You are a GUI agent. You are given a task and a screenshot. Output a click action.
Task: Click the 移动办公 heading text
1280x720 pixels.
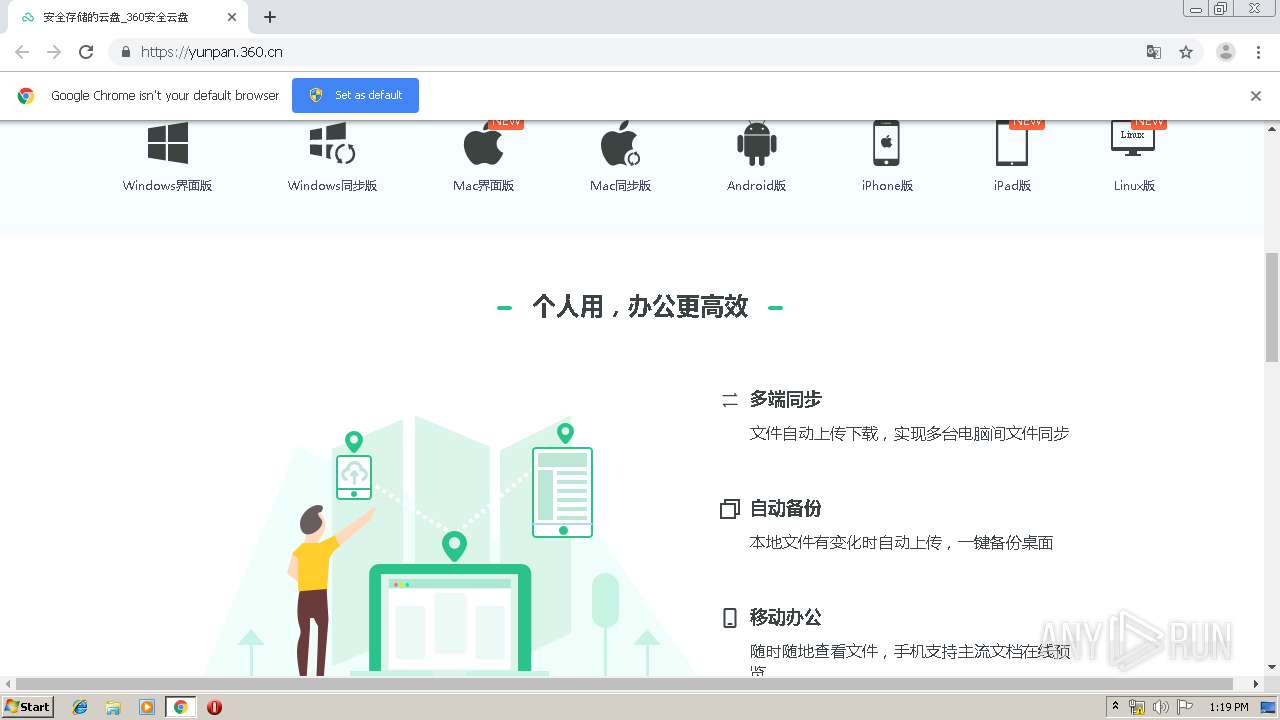tap(786, 617)
